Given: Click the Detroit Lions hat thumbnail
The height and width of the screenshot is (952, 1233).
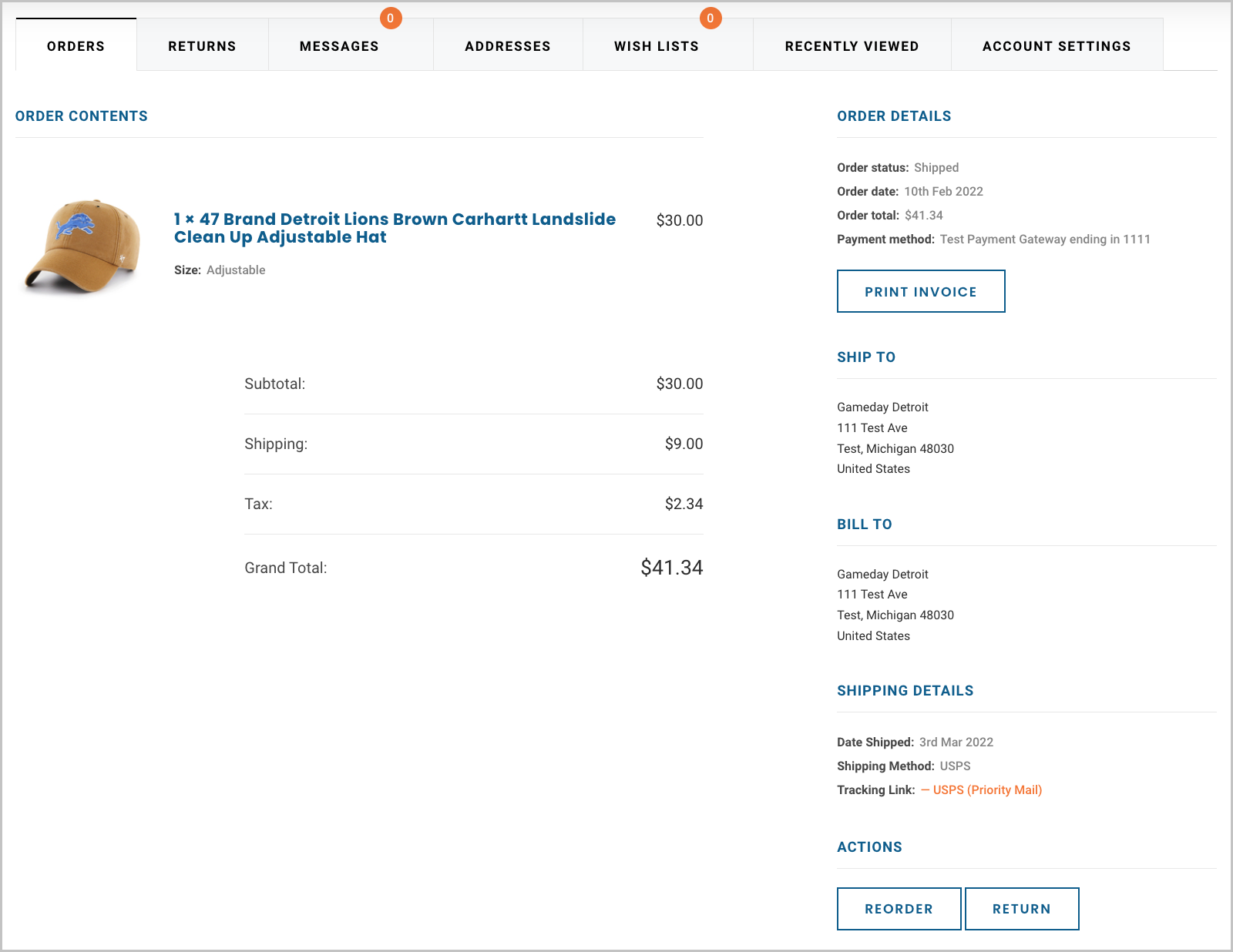Looking at the screenshot, I should coord(83,246).
